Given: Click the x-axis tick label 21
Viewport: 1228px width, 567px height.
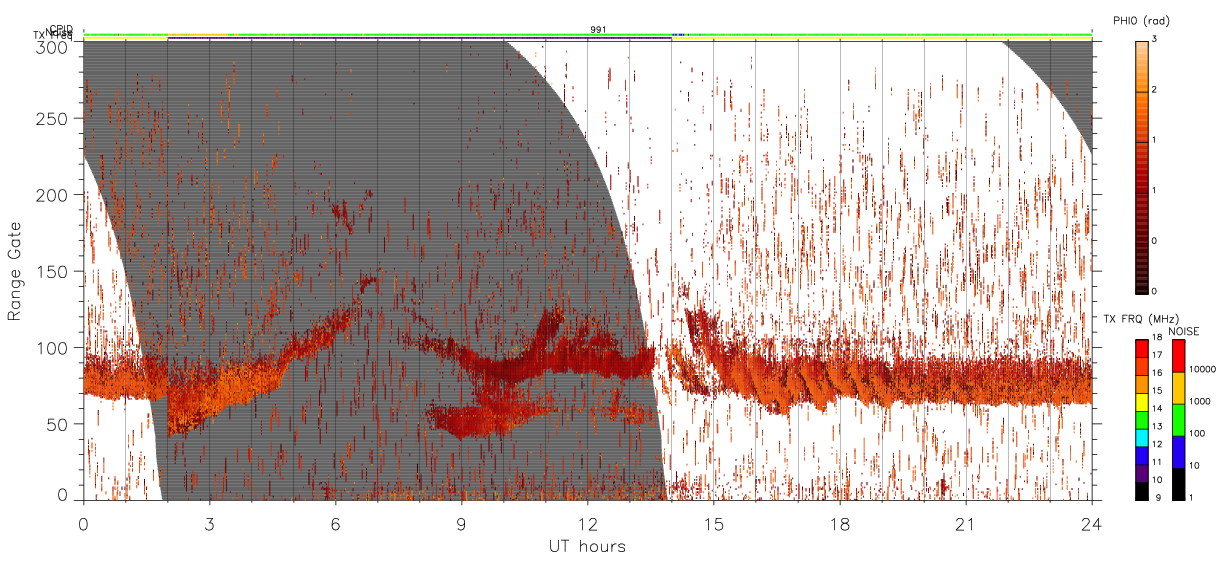Looking at the screenshot, I should pyautogui.click(x=966, y=524).
